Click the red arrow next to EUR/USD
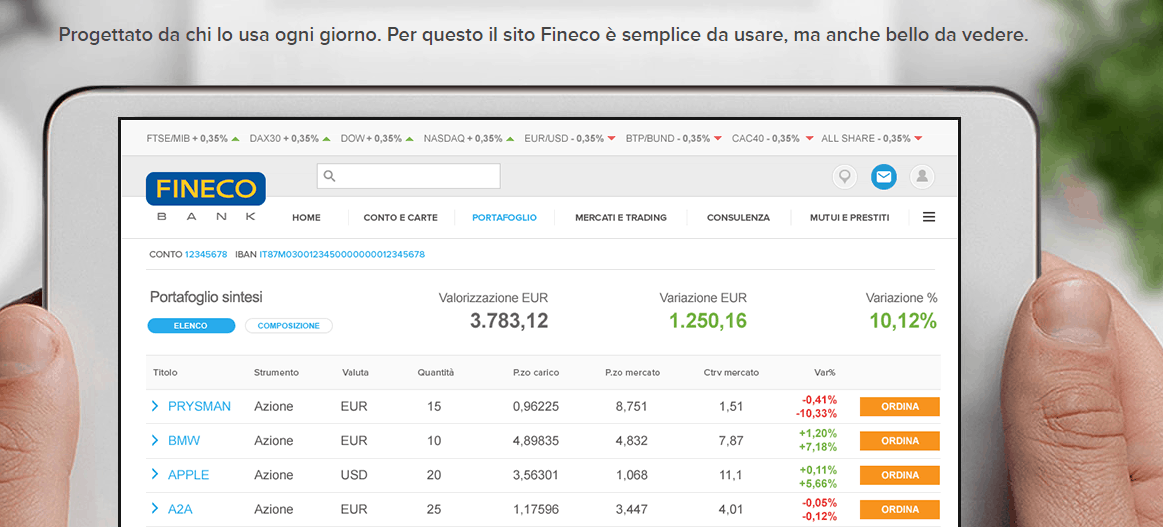 click(x=611, y=139)
